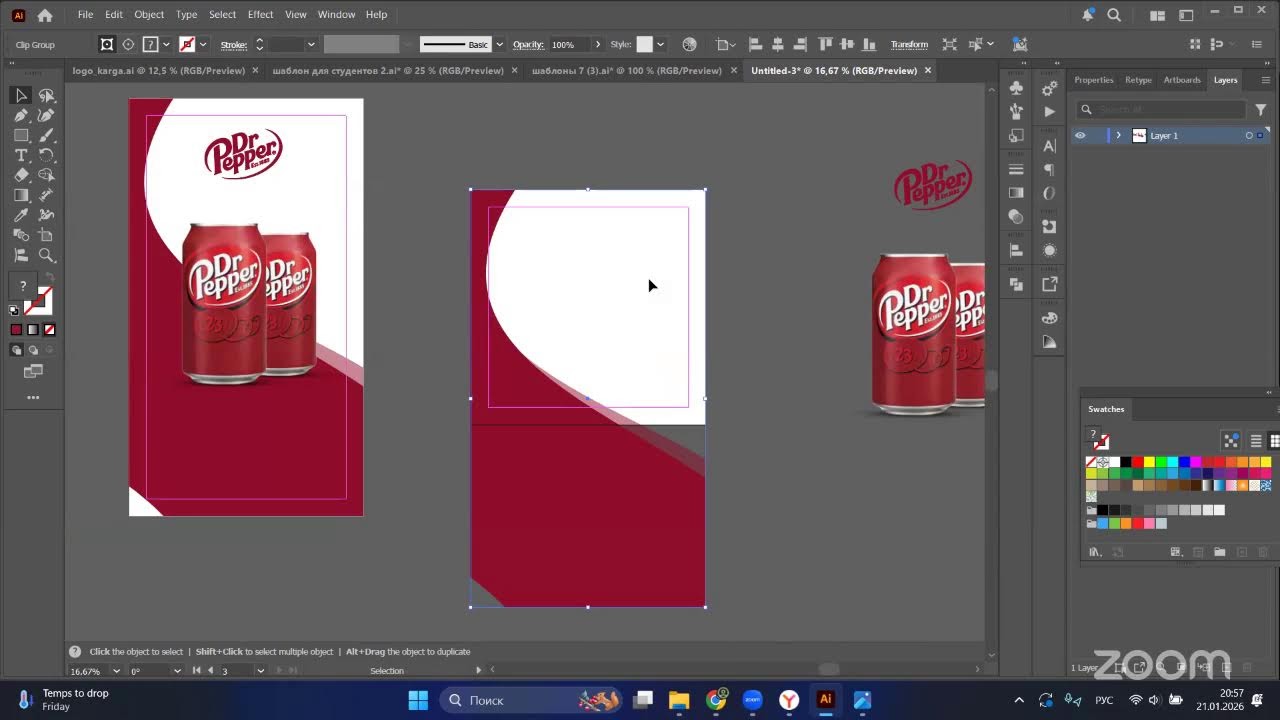The image size is (1280, 720).
Task: Open Windows Start button
Action: [418, 700]
